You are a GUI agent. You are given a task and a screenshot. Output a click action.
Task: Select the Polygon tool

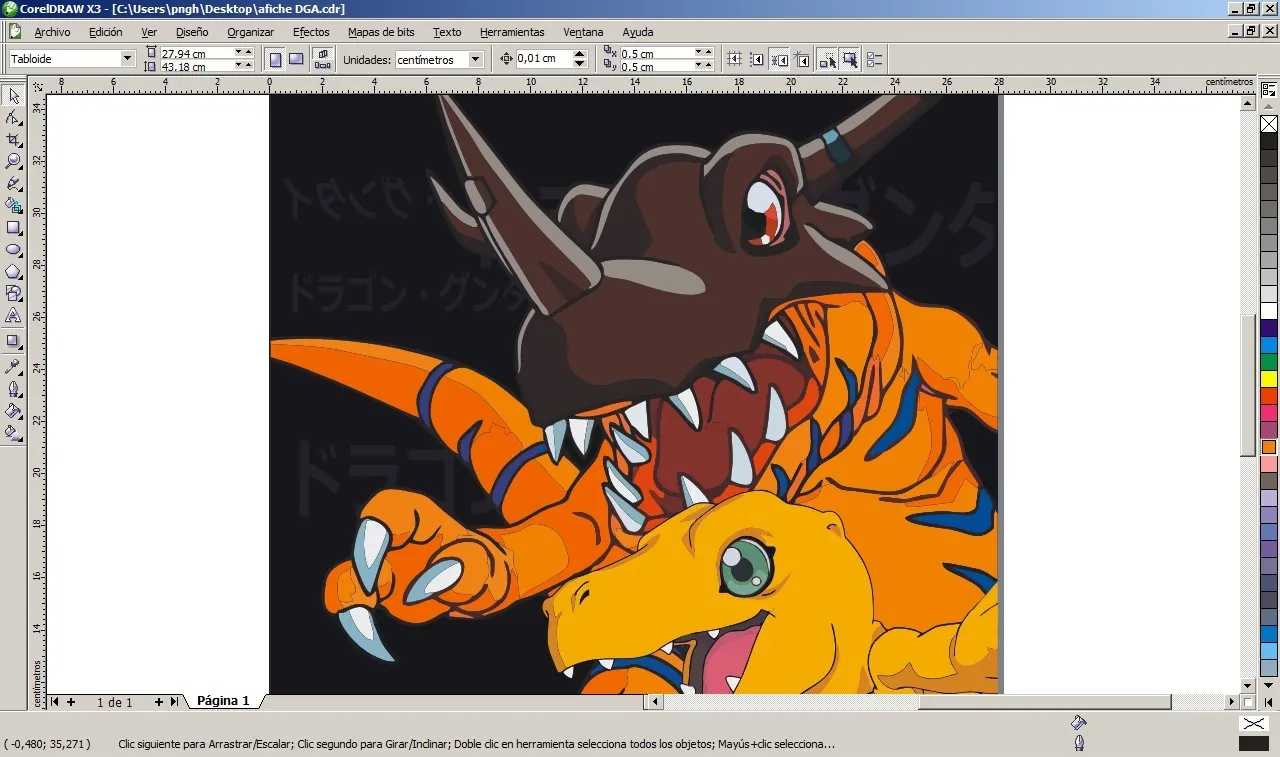[x=13, y=271]
